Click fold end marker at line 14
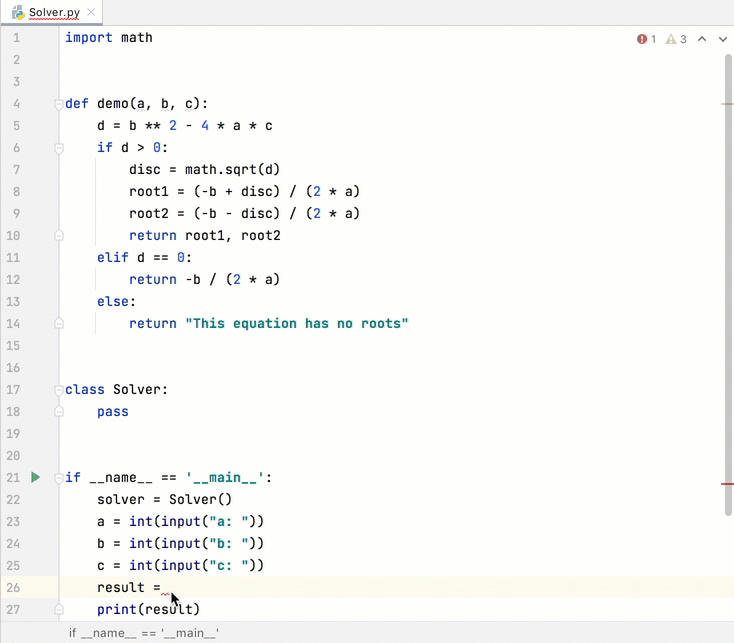 pos(59,323)
